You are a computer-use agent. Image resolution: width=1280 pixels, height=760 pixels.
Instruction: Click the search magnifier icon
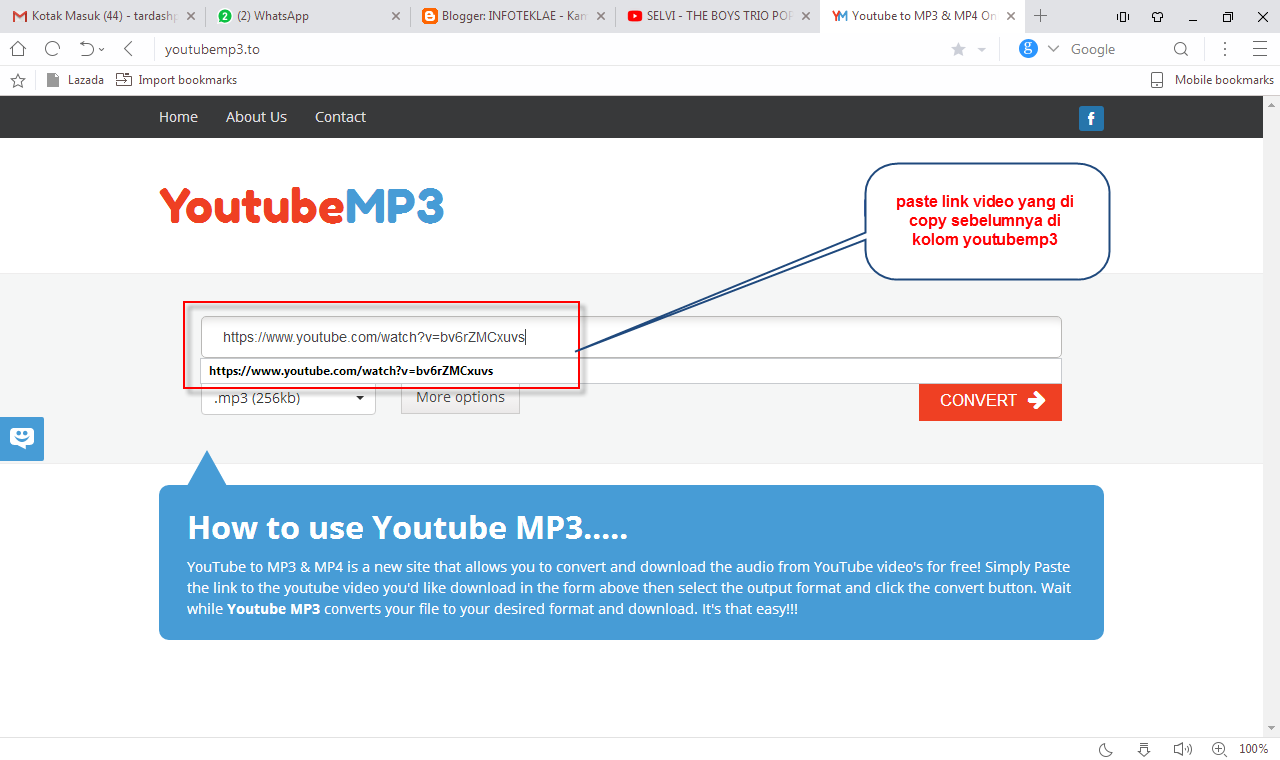(1181, 49)
